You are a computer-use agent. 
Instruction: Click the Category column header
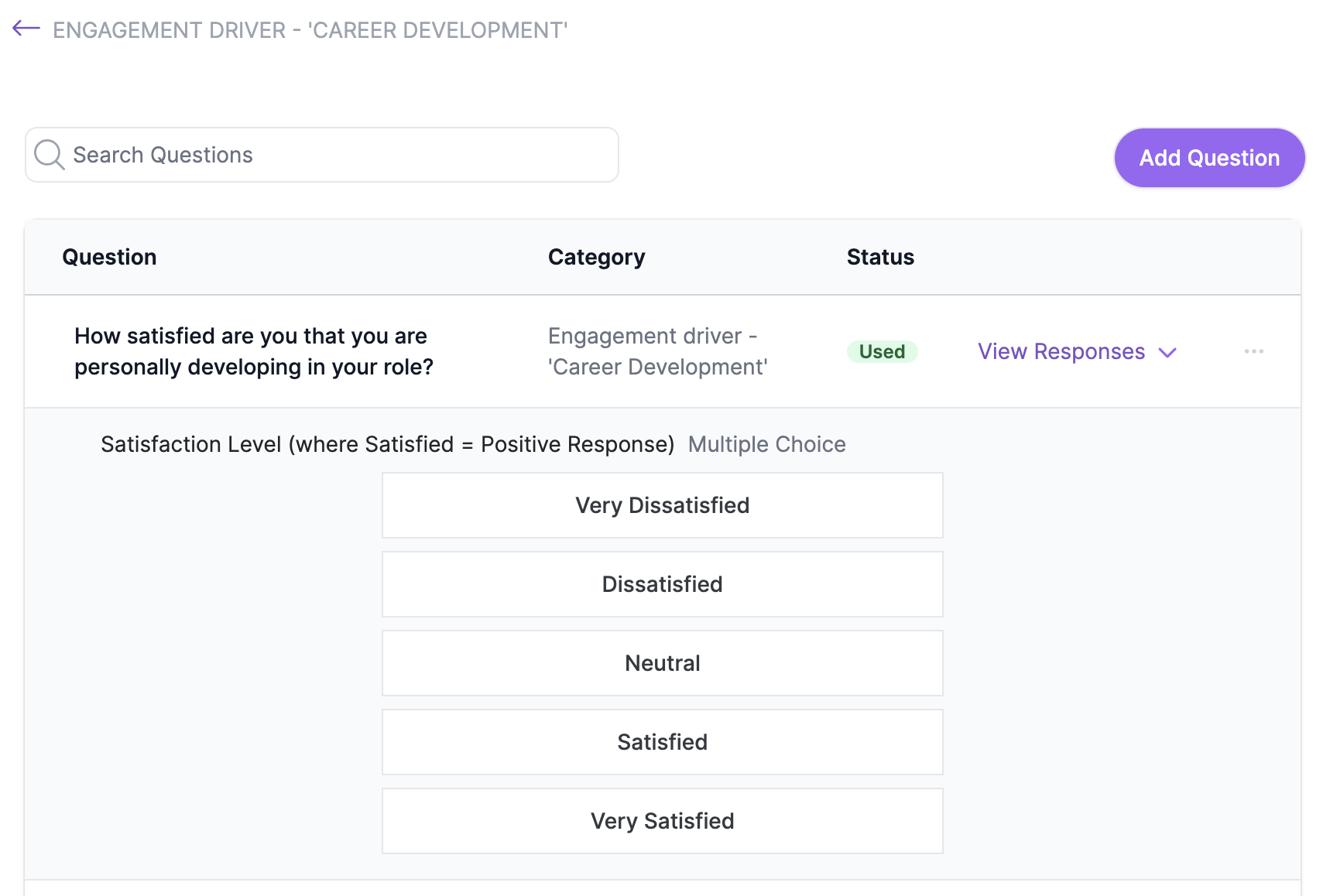(x=597, y=257)
